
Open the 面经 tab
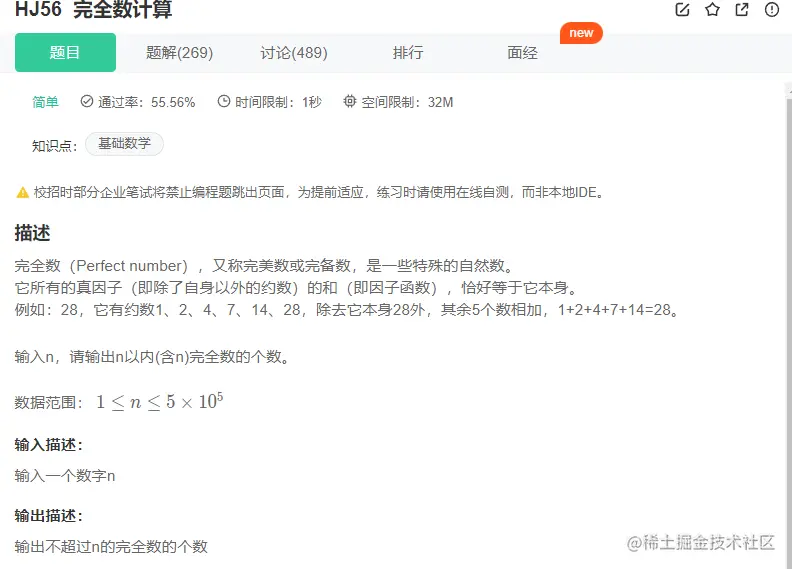[522, 53]
